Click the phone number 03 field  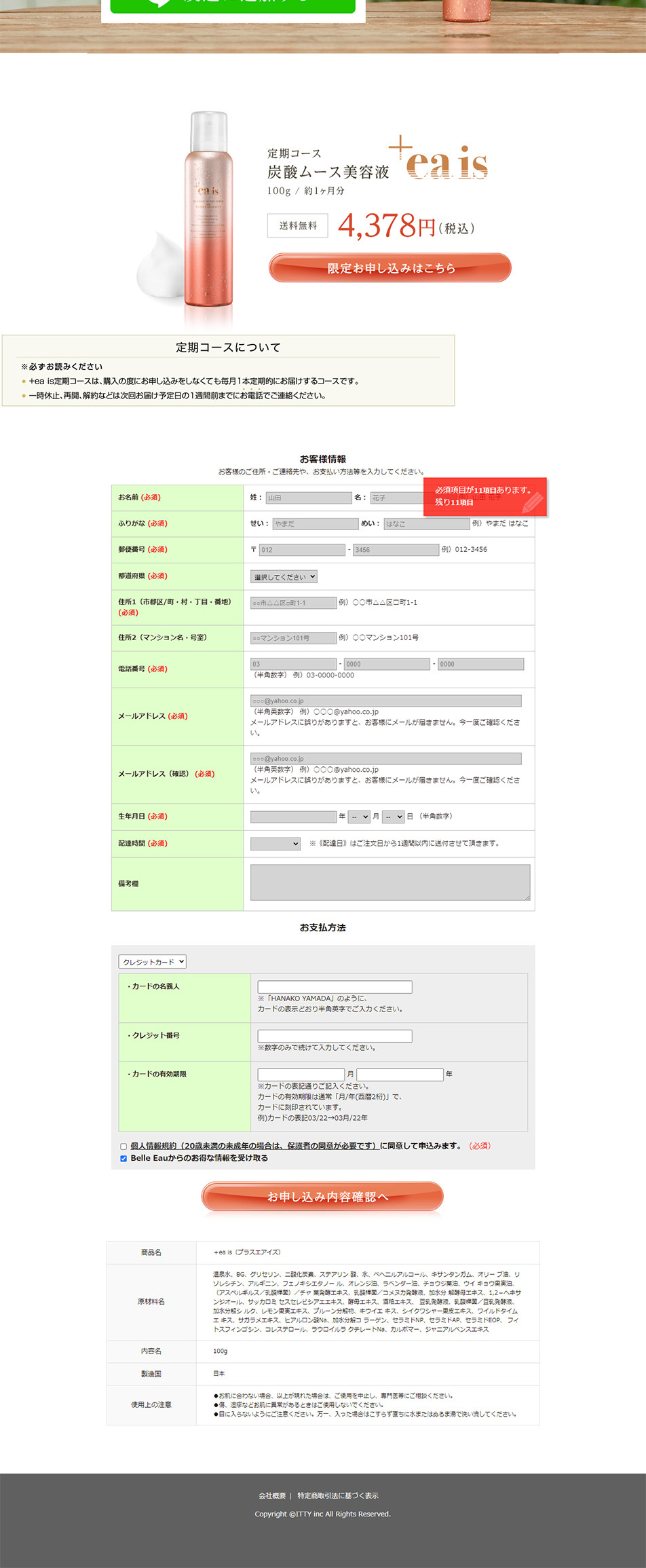point(293,664)
